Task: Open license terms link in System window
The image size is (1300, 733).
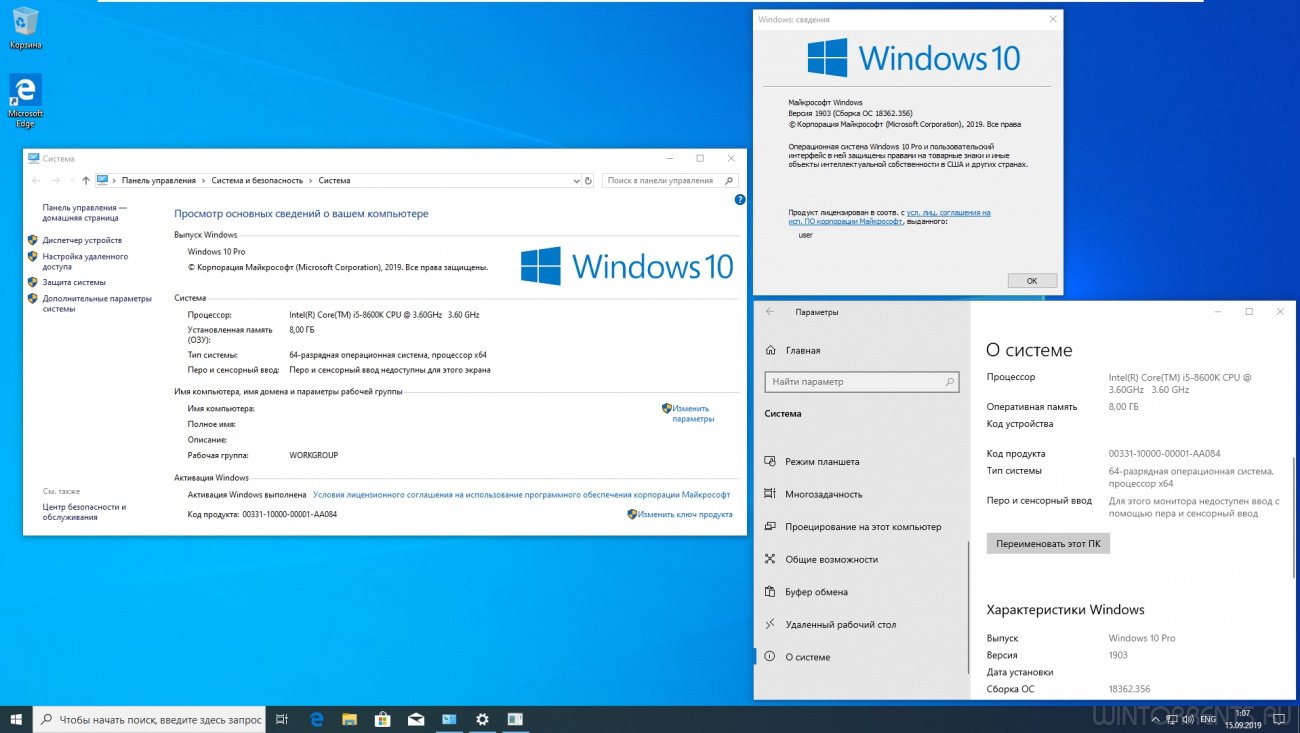Action: [521, 494]
